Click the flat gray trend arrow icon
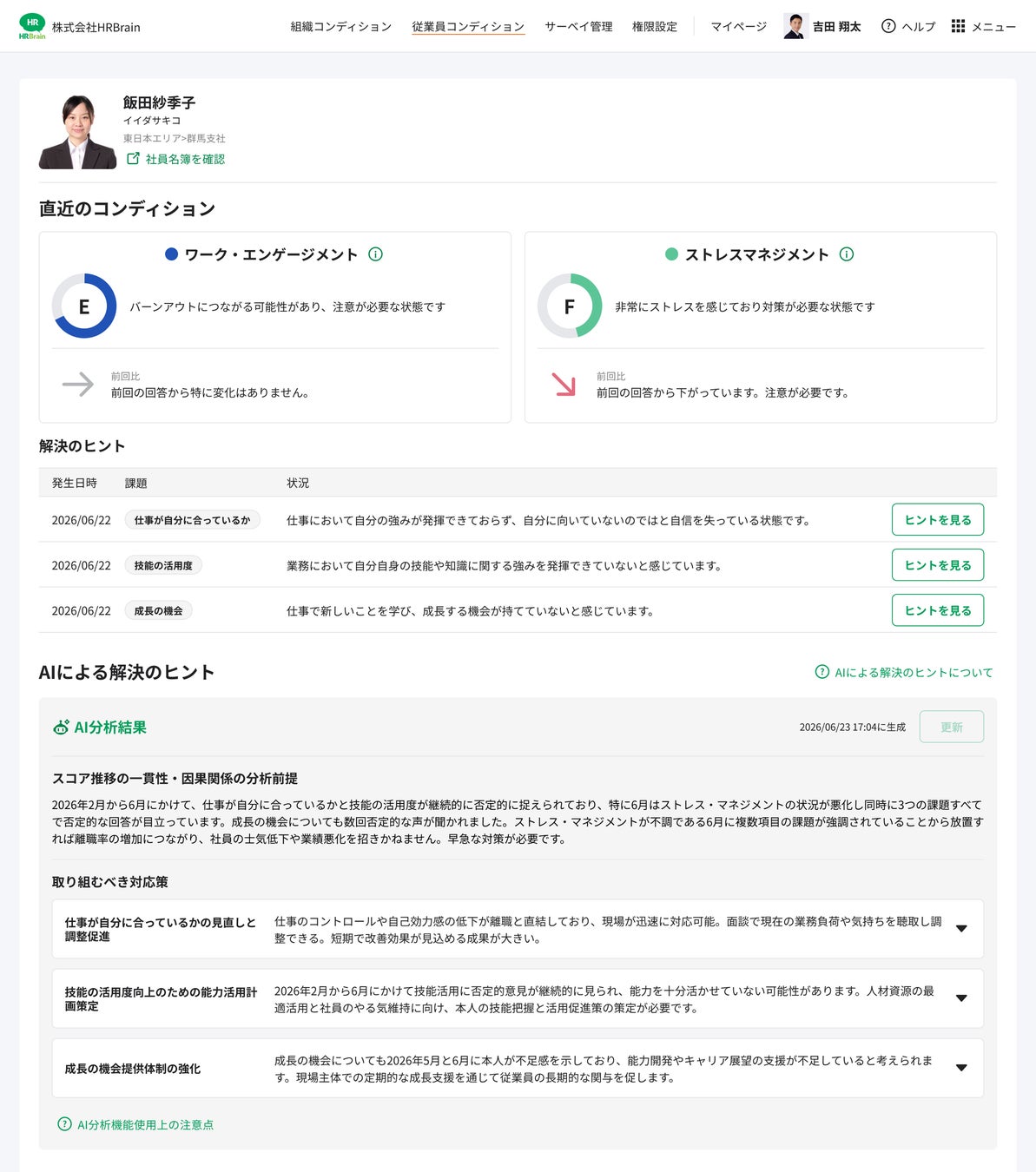1036x1172 pixels. pyautogui.click(x=77, y=384)
